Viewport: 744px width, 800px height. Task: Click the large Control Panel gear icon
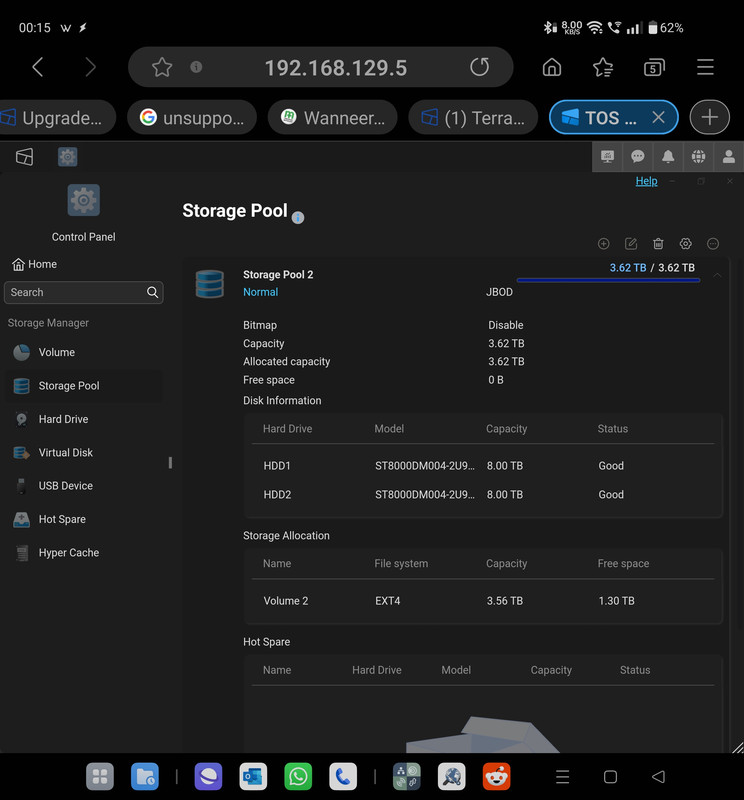pos(84,200)
